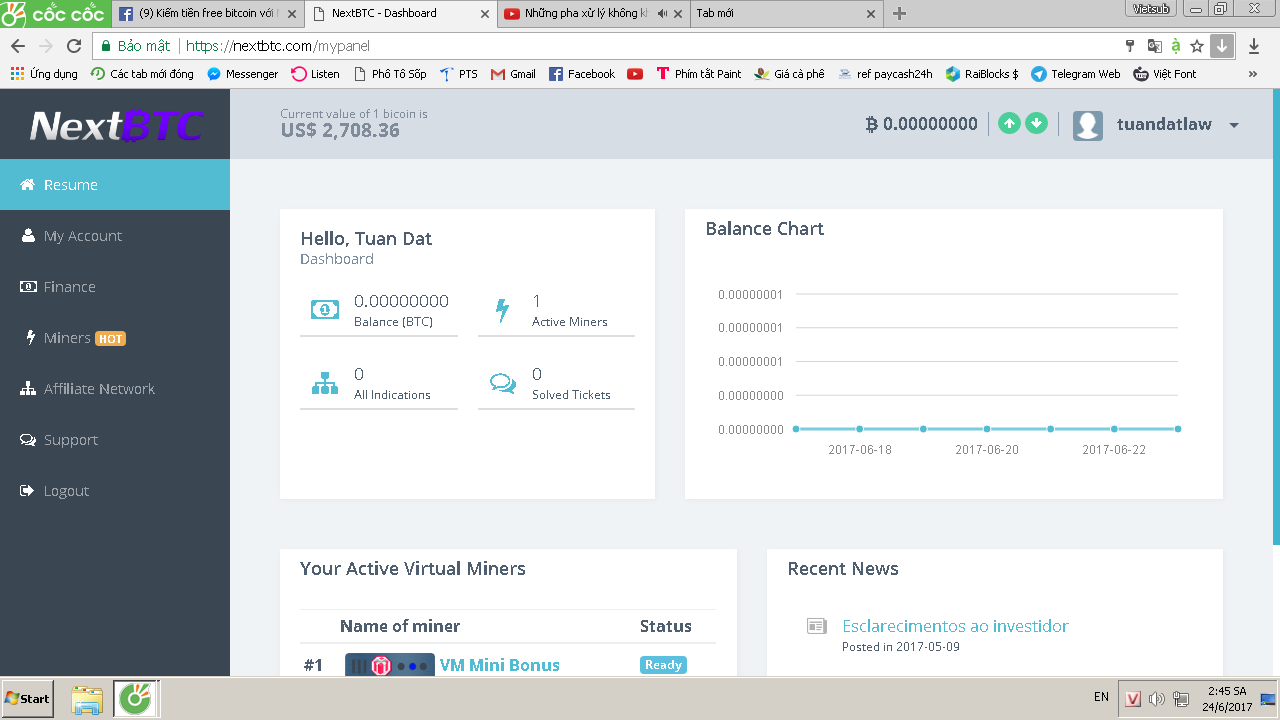Open the ref paycash24h bookmark
This screenshot has height=720, width=1280.
coord(885,74)
